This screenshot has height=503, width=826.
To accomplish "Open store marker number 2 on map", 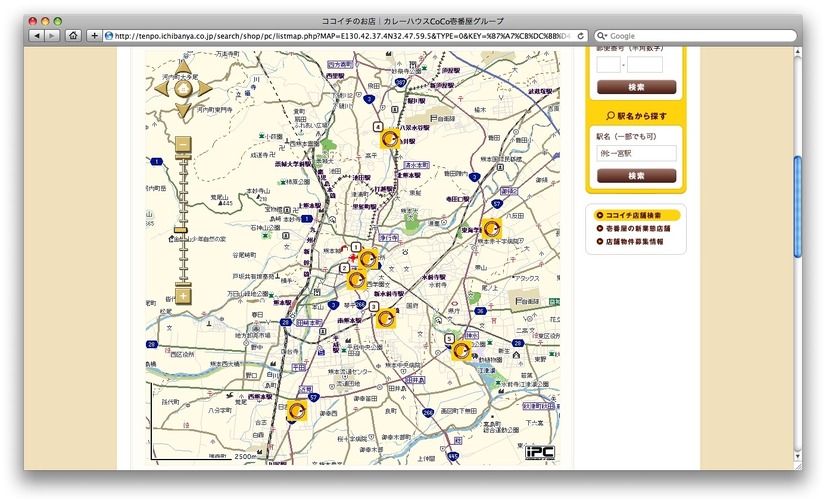I will pos(357,280).
